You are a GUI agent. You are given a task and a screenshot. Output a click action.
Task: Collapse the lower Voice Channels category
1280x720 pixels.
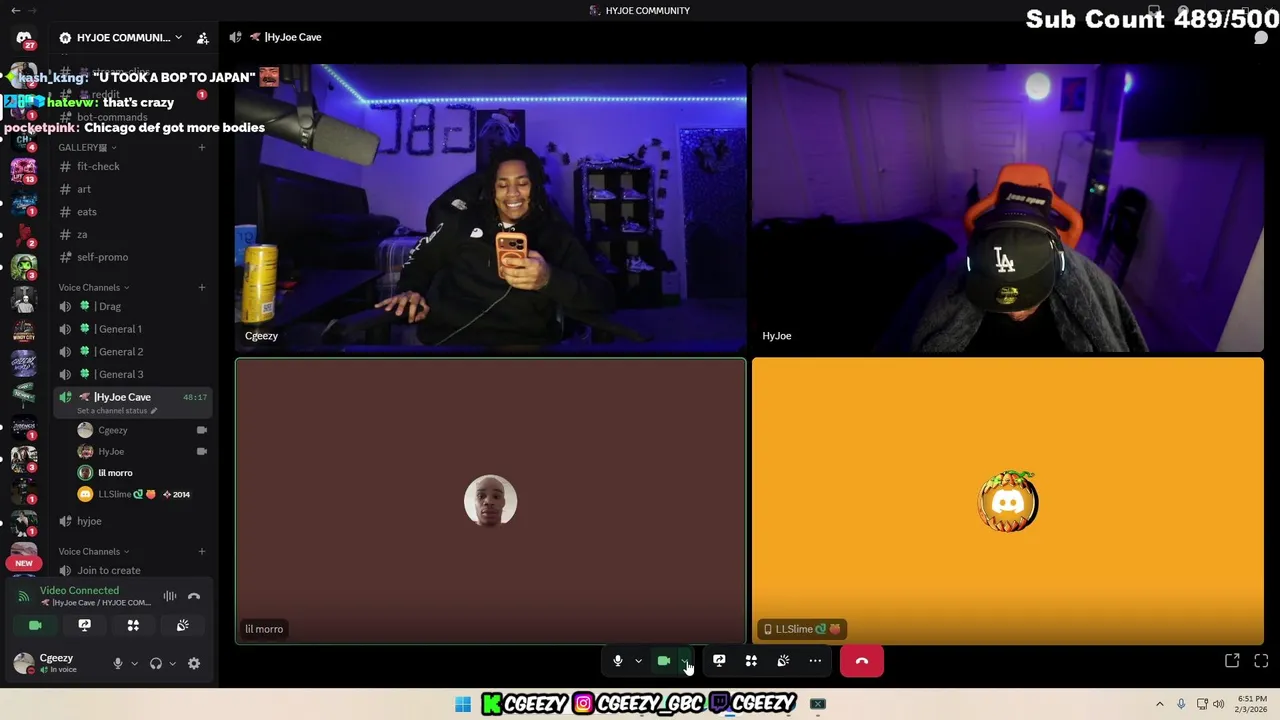(x=94, y=551)
